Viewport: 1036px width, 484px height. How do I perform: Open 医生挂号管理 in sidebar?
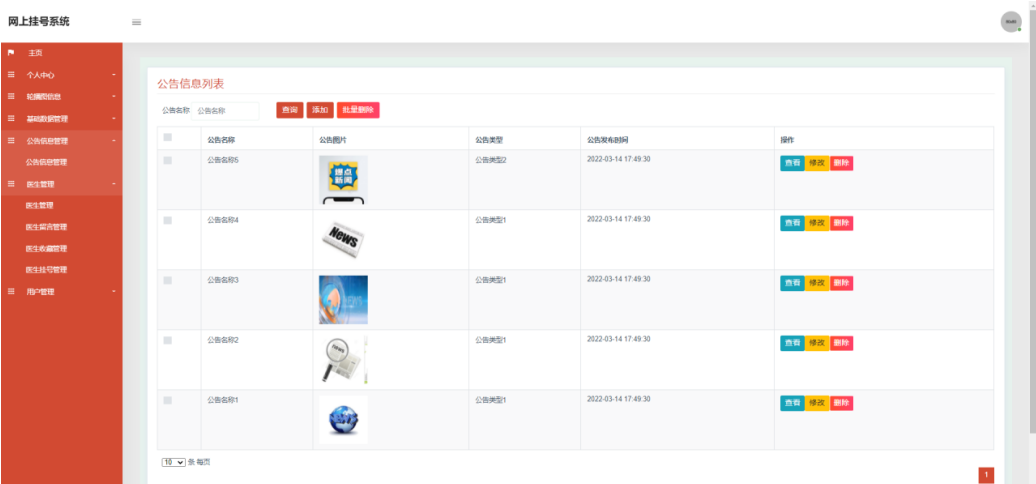coord(46,270)
